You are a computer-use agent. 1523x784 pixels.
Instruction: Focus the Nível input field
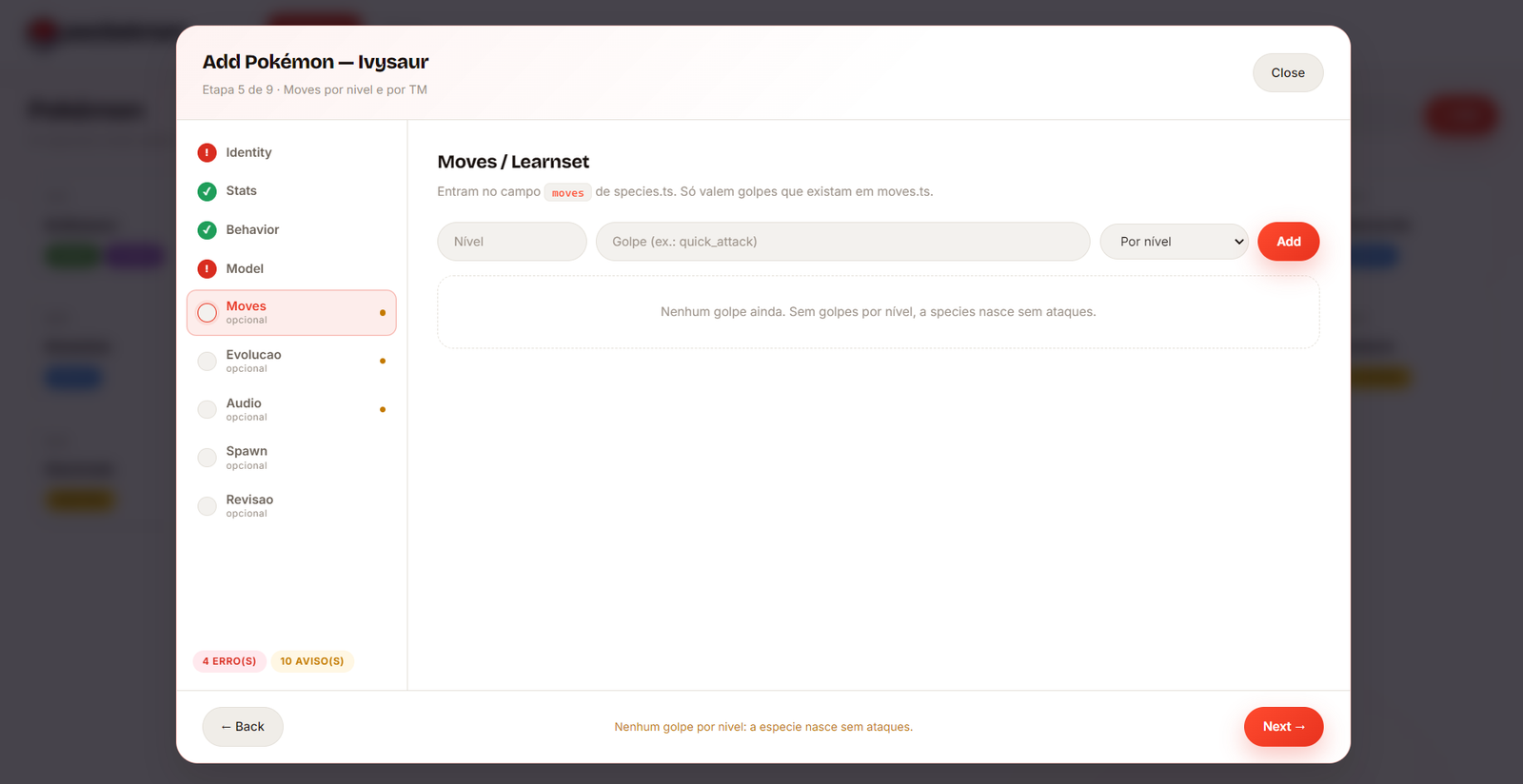pyautogui.click(x=512, y=242)
